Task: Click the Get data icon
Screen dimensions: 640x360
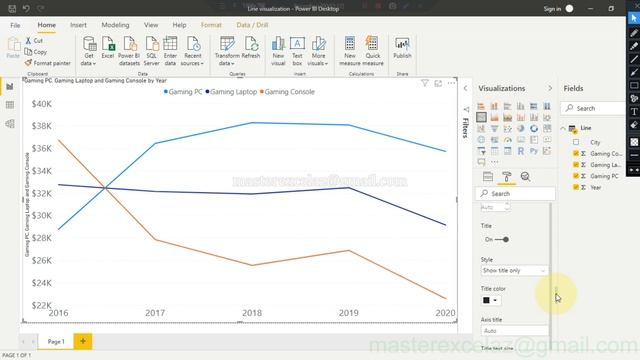Action: [x=89, y=44]
